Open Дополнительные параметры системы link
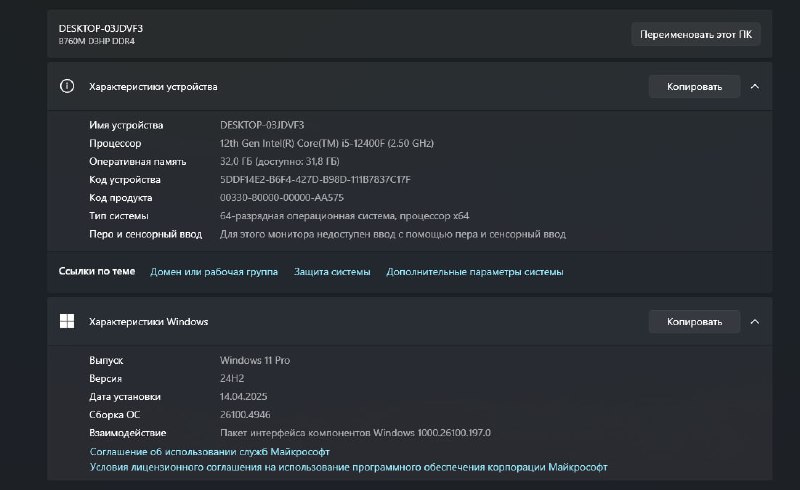Image resolution: width=800 pixels, height=490 pixels. pos(474,272)
